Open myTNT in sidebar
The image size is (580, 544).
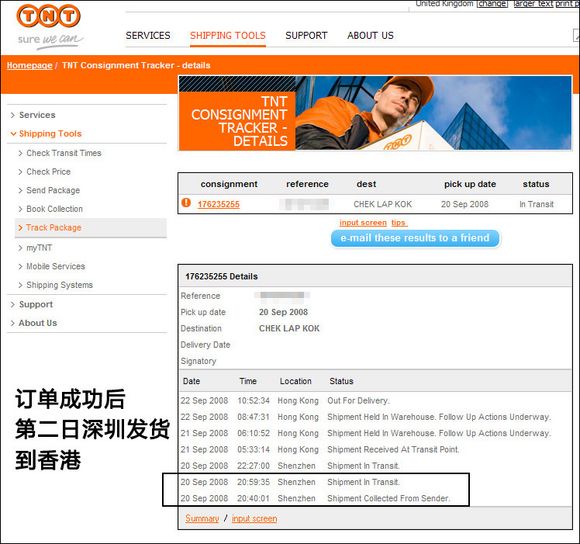point(39,247)
